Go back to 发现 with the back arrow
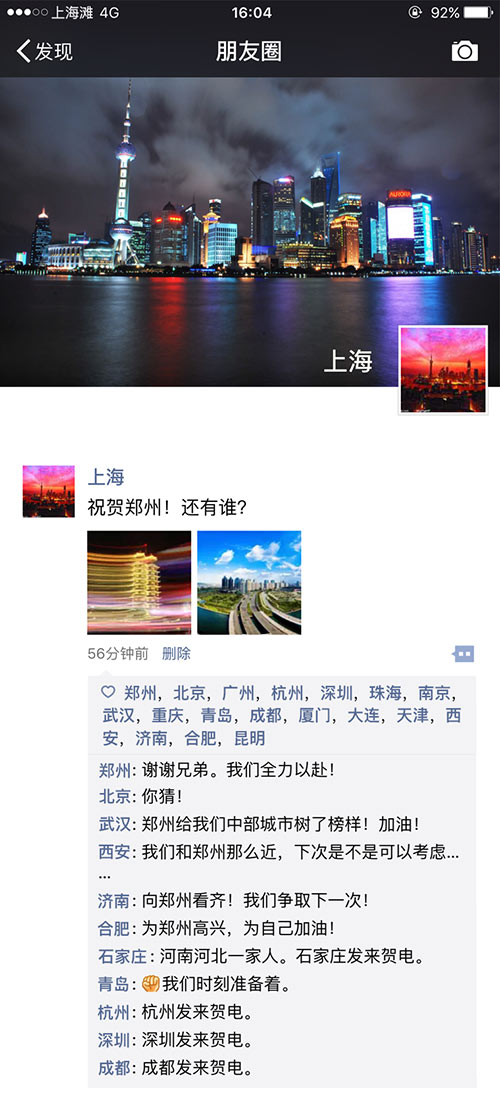The height and width of the screenshot is (1100, 500). pos(44,51)
